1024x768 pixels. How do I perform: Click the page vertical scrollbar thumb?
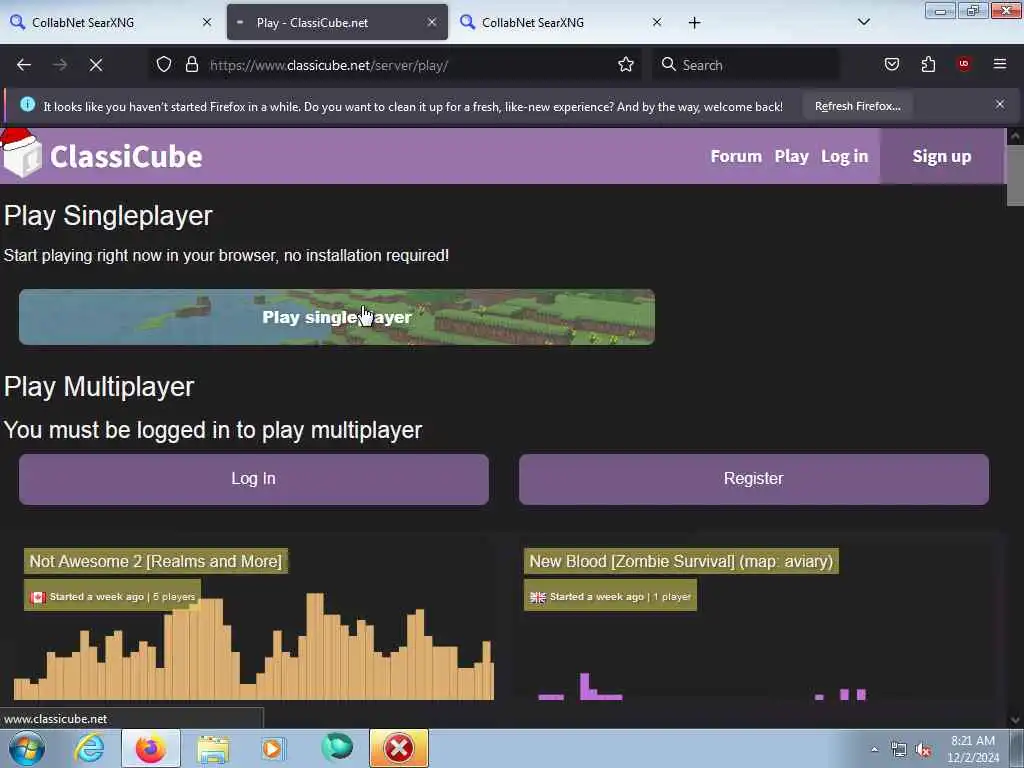pos(1014,175)
